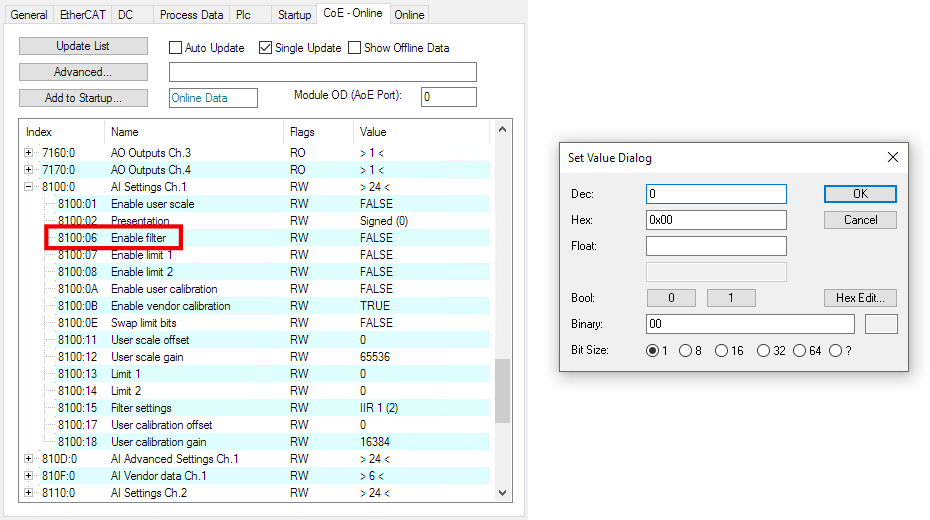Viewport: 930px width, 520px height.
Task: Select the CoE - Online tab
Action: click(353, 13)
